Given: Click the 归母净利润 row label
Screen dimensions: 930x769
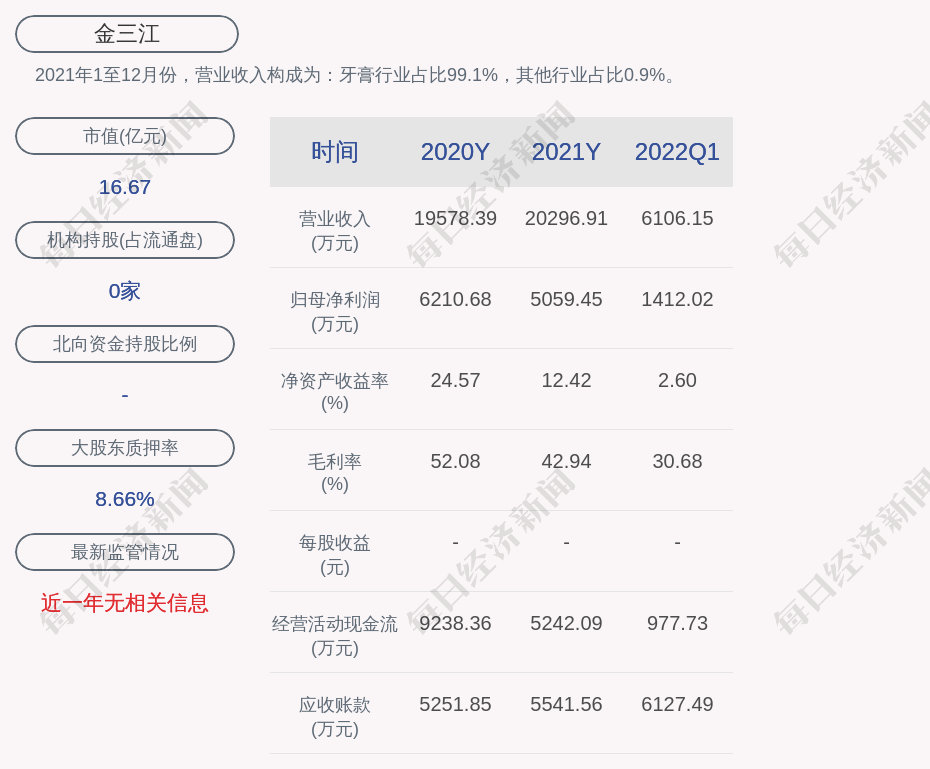Looking at the screenshot, I should click(335, 312).
